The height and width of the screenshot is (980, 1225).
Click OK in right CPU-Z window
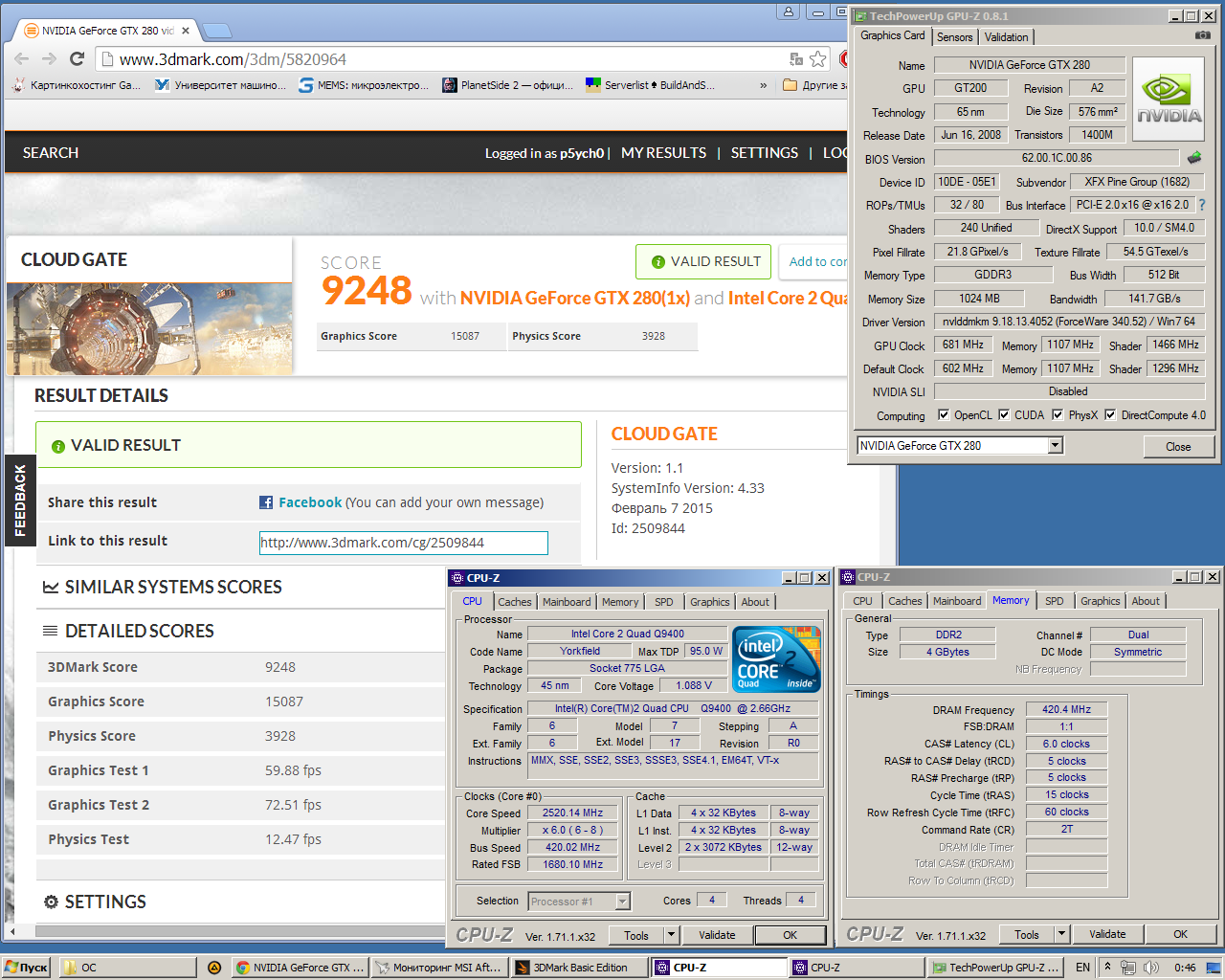point(1180,934)
